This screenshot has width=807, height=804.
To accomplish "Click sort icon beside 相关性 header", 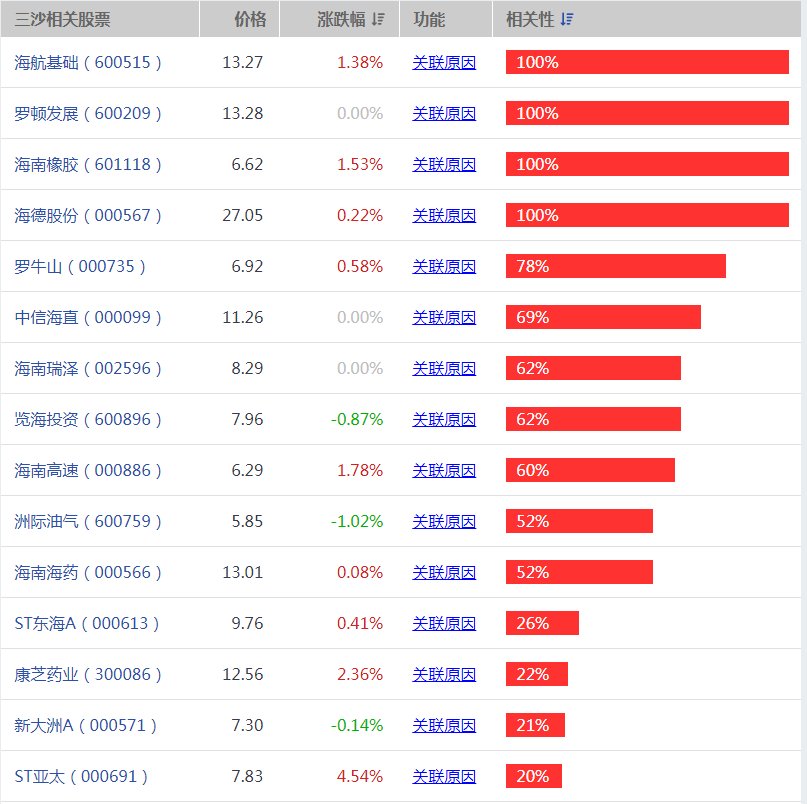I will coord(567,19).
